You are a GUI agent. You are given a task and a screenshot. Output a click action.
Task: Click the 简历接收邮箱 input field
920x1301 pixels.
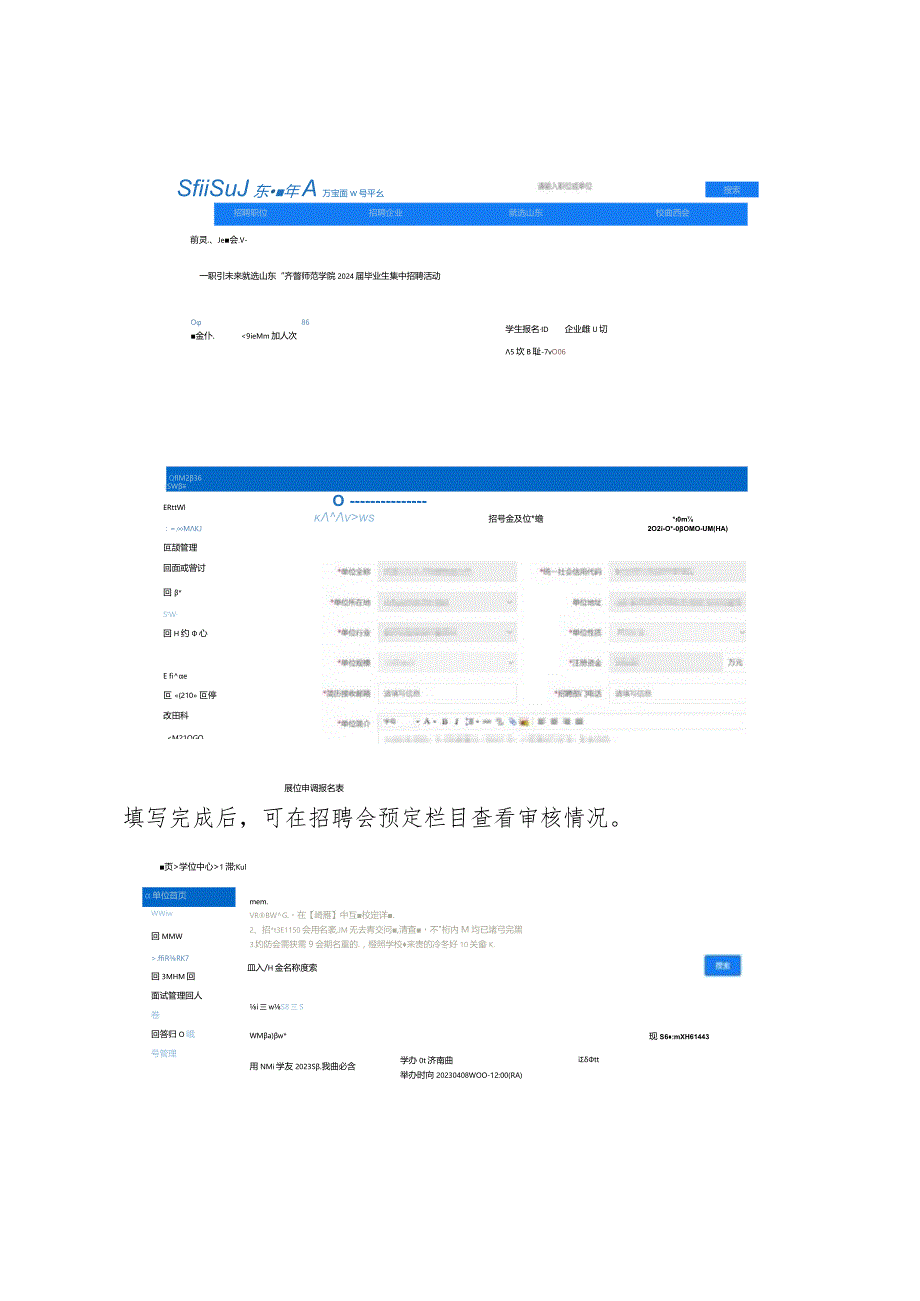(447, 692)
